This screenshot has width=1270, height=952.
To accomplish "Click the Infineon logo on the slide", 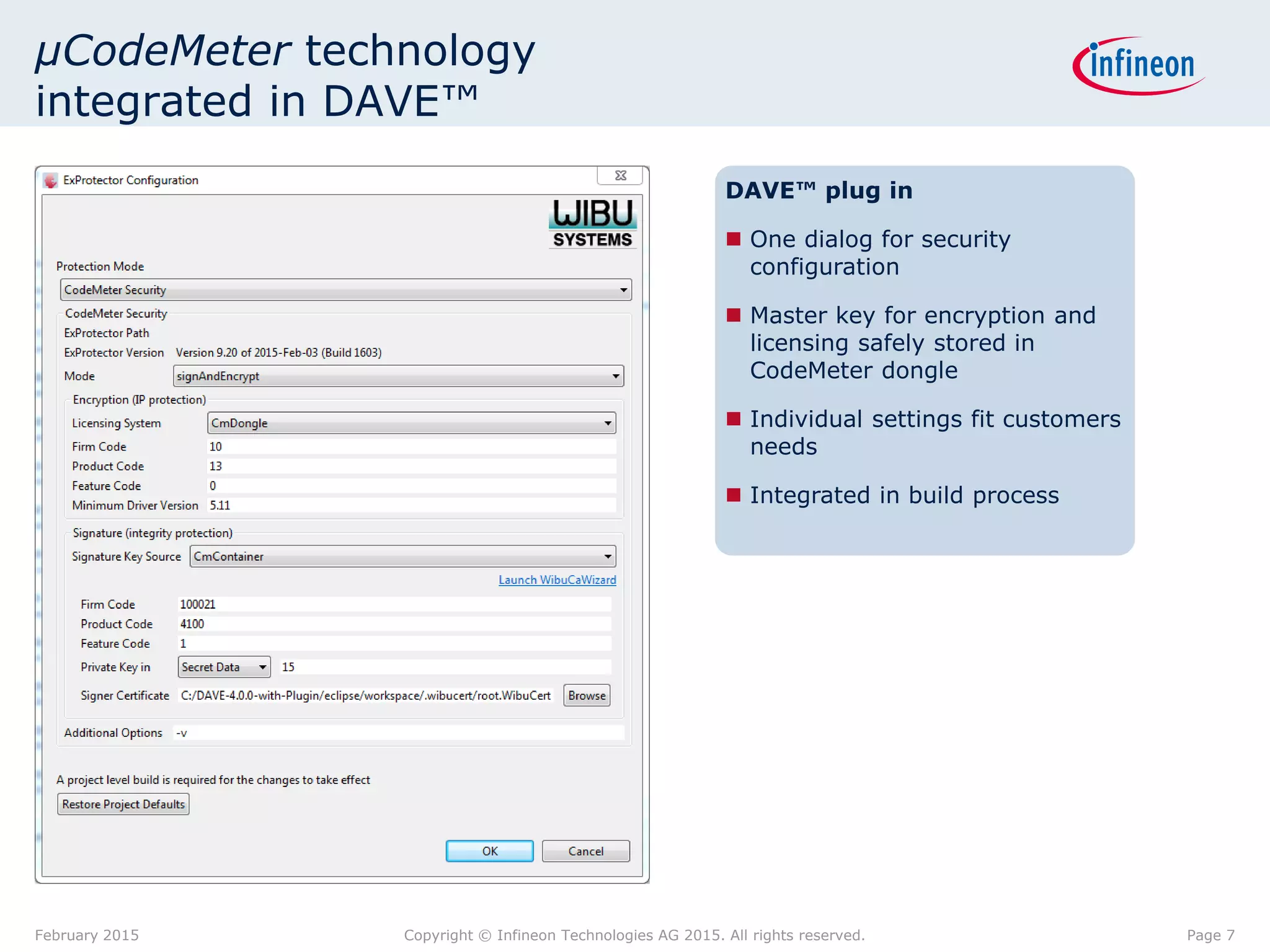I will (x=1139, y=66).
